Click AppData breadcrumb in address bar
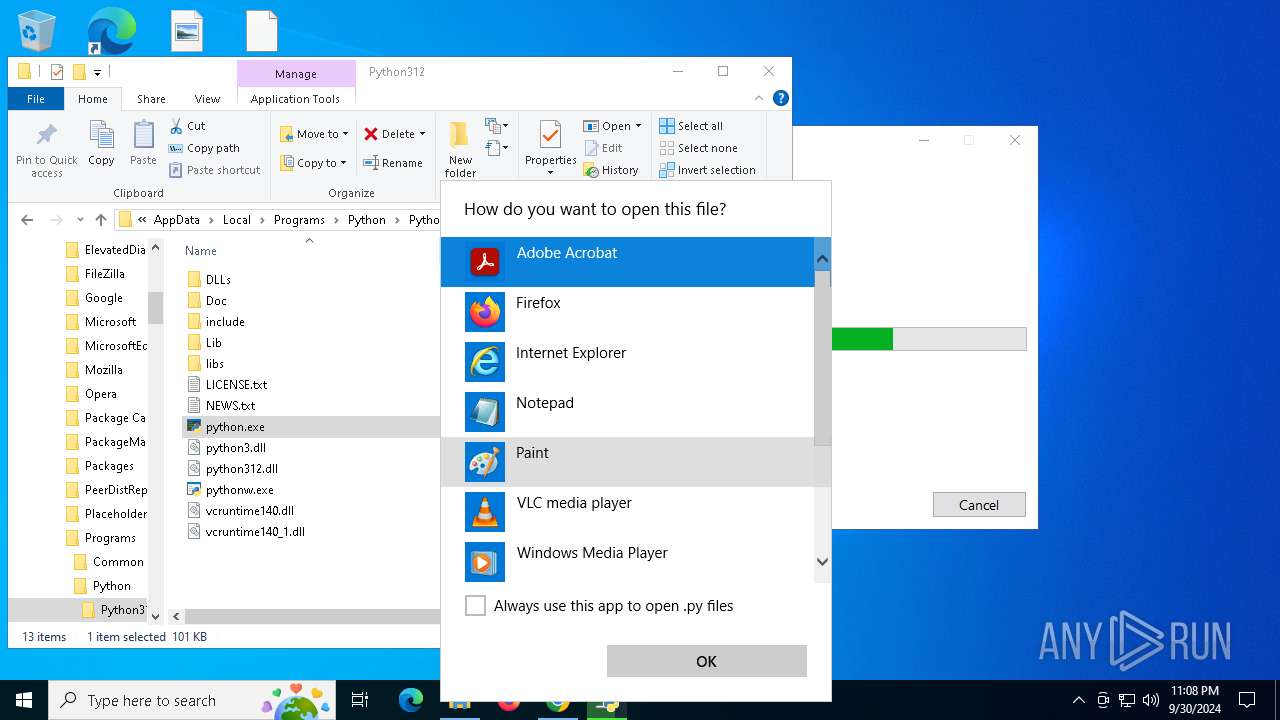1280x720 pixels. pos(177,220)
